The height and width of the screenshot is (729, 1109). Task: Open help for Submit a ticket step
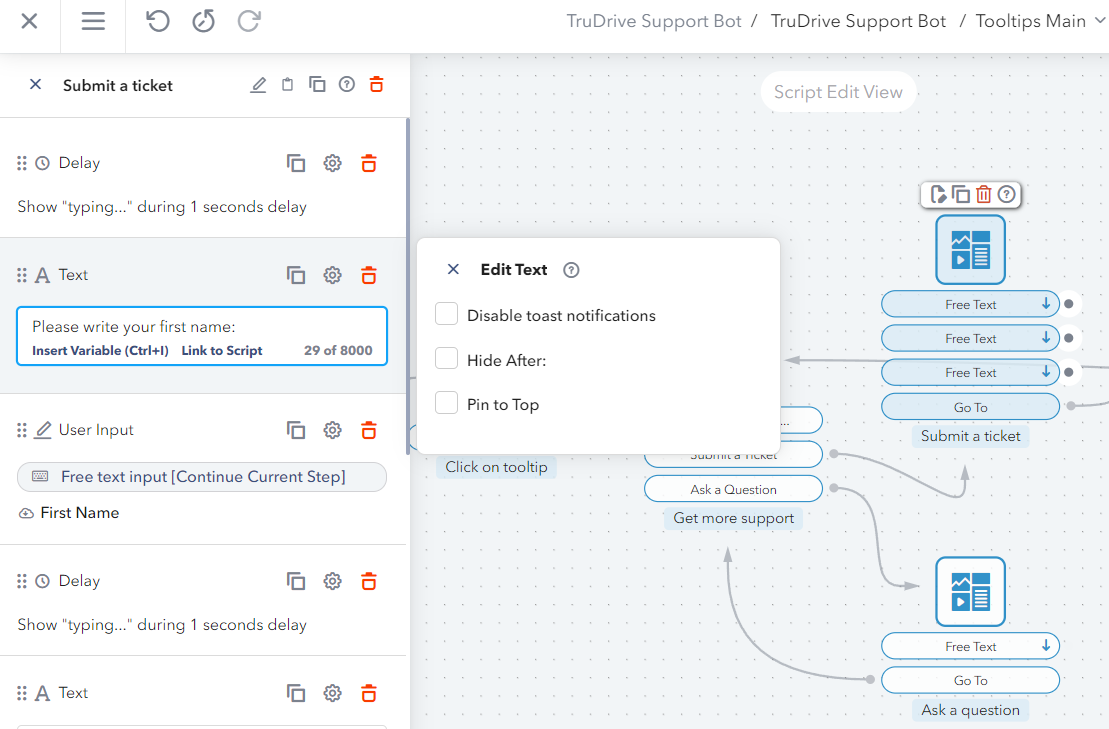[347, 85]
